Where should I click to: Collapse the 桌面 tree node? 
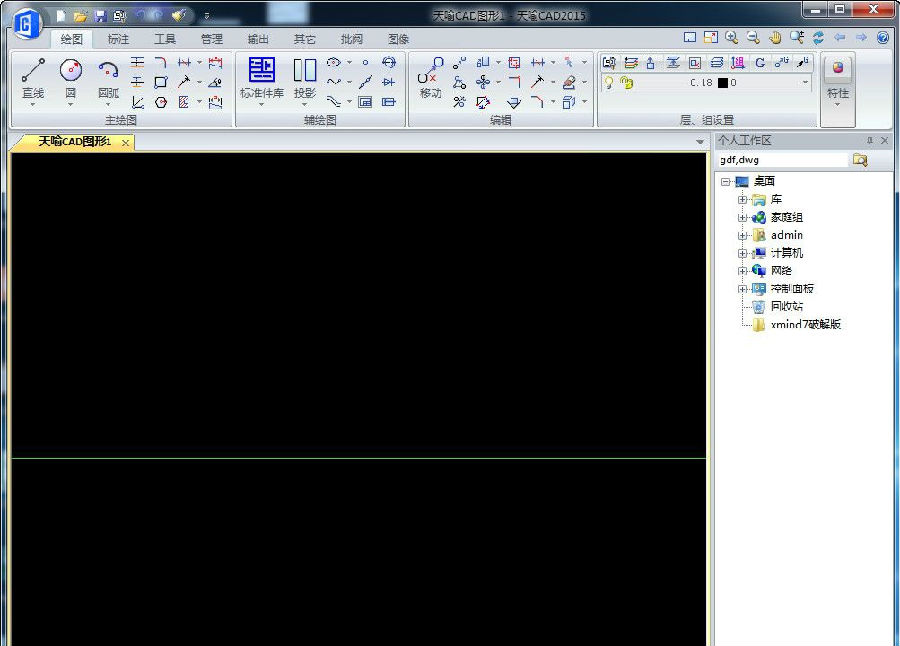click(726, 181)
